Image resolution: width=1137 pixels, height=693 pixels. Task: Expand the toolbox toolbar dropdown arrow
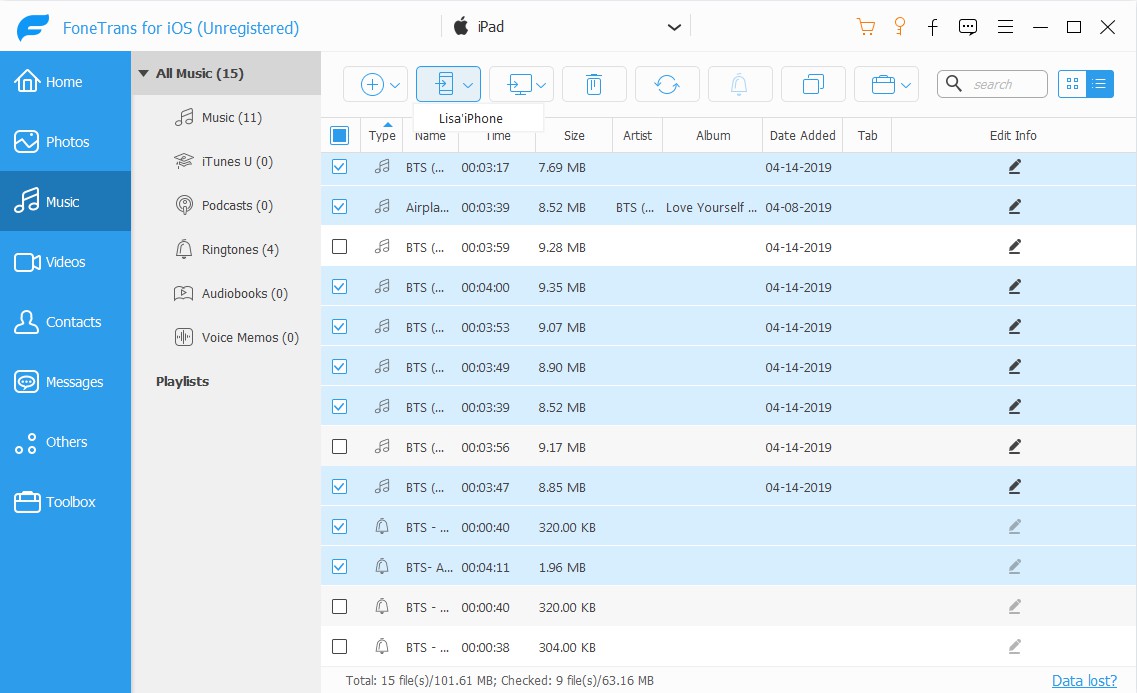tap(906, 86)
